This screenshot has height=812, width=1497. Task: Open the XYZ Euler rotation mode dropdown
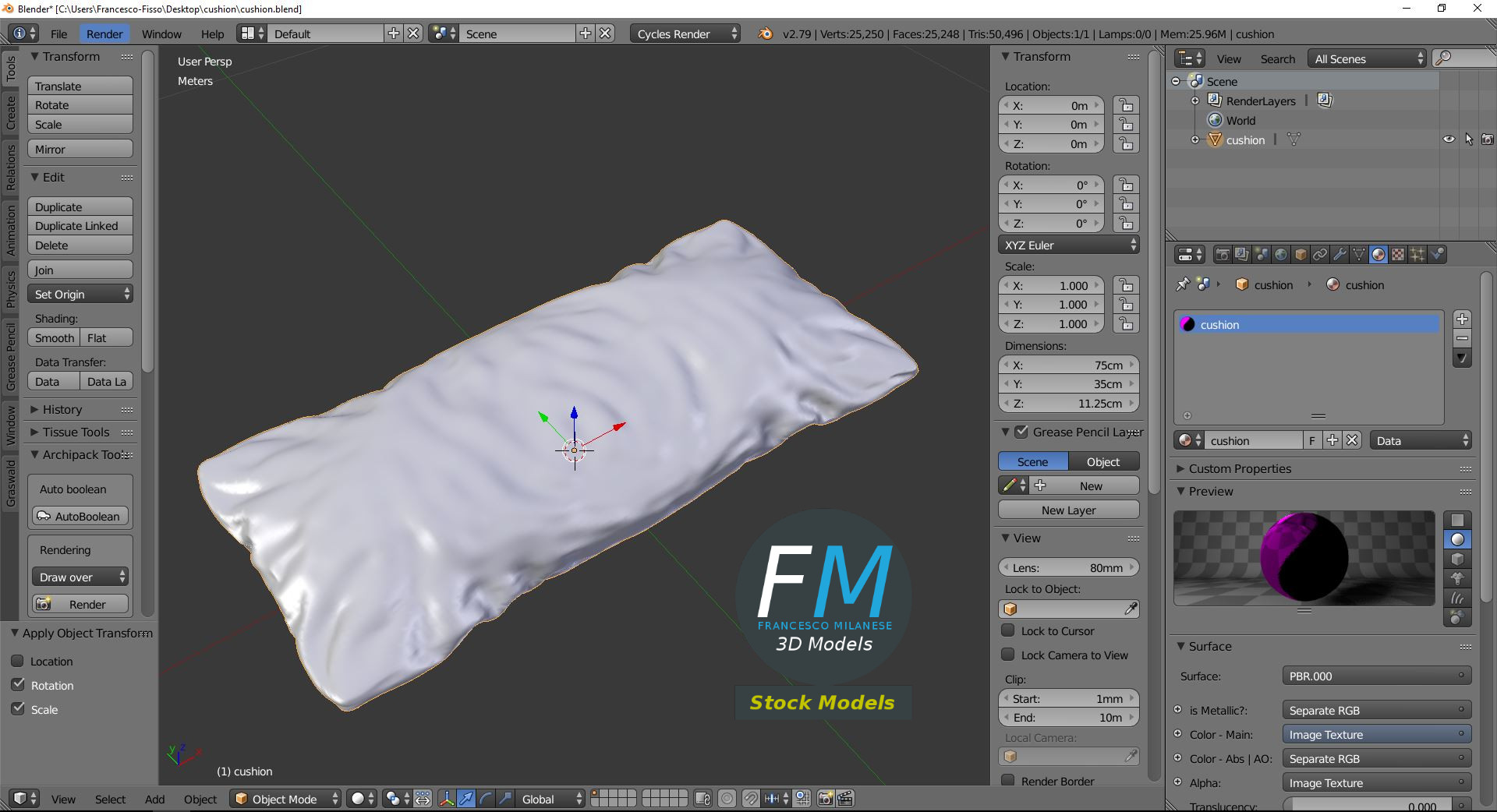coord(1069,245)
